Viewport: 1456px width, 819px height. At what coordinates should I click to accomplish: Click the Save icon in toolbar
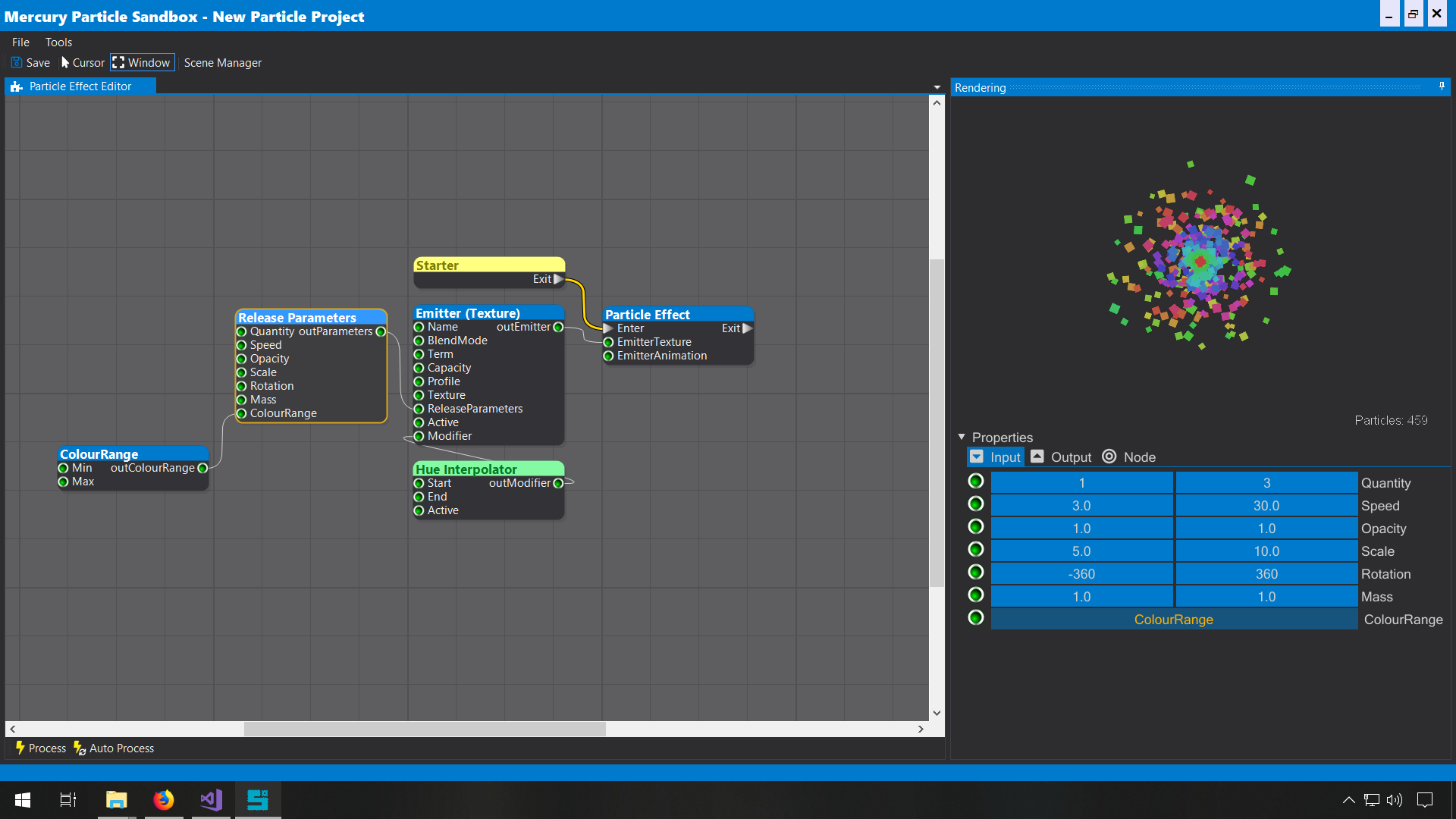click(x=17, y=63)
